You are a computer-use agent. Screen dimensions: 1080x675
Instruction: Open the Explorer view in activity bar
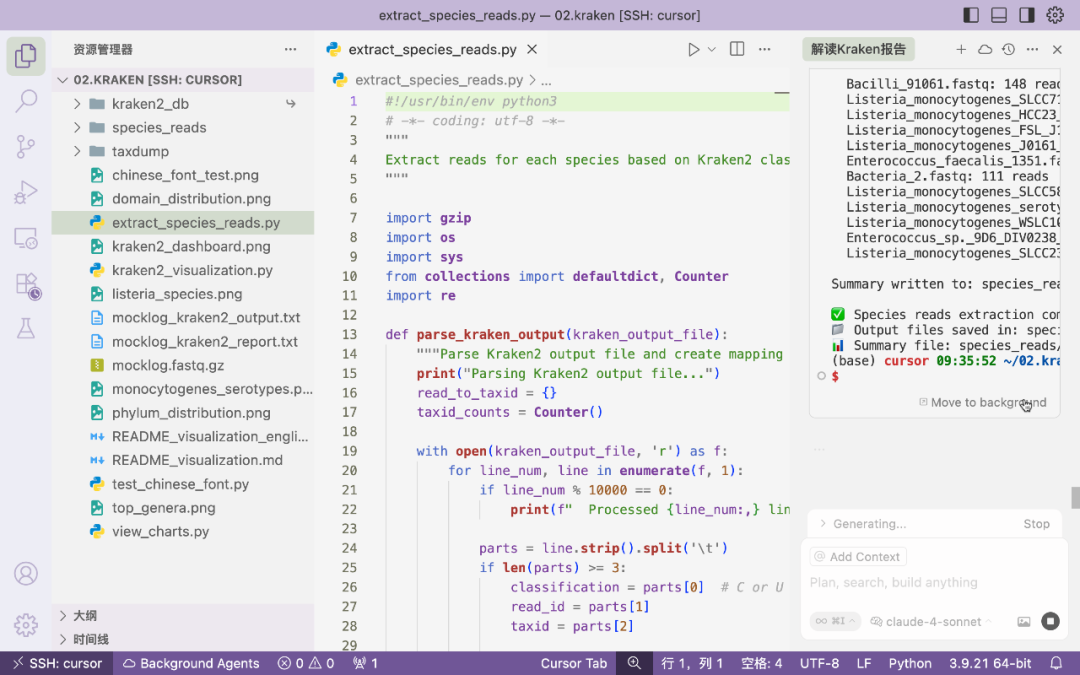(x=25, y=56)
